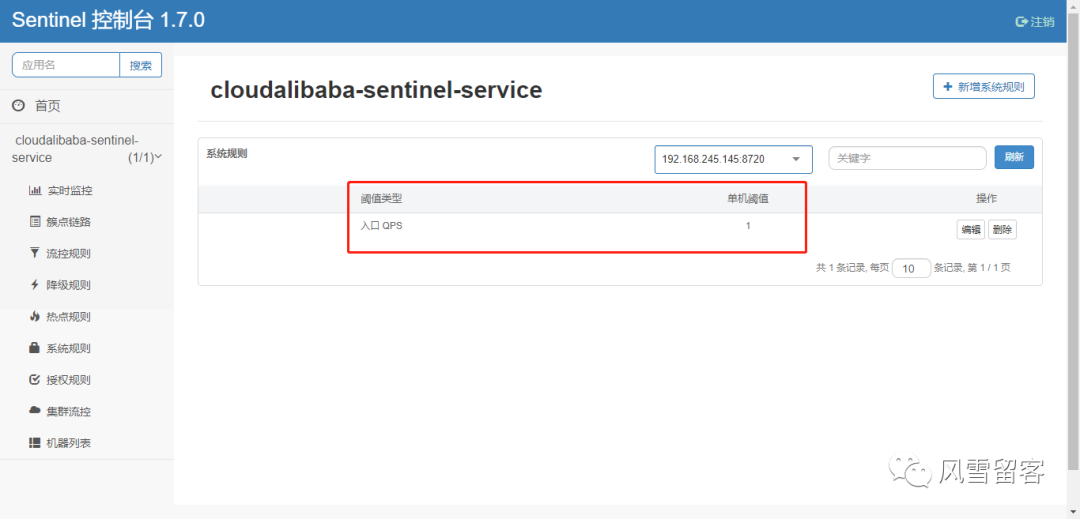Go to the 首页 menu item
Image resolution: width=1080 pixels, height=519 pixels.
coord(47,106)
